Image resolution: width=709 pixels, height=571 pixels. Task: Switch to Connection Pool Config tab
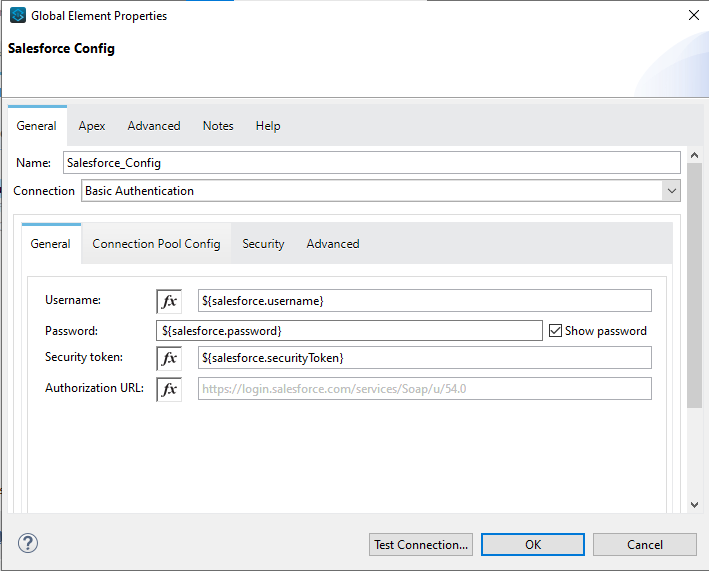coord(156,244)
